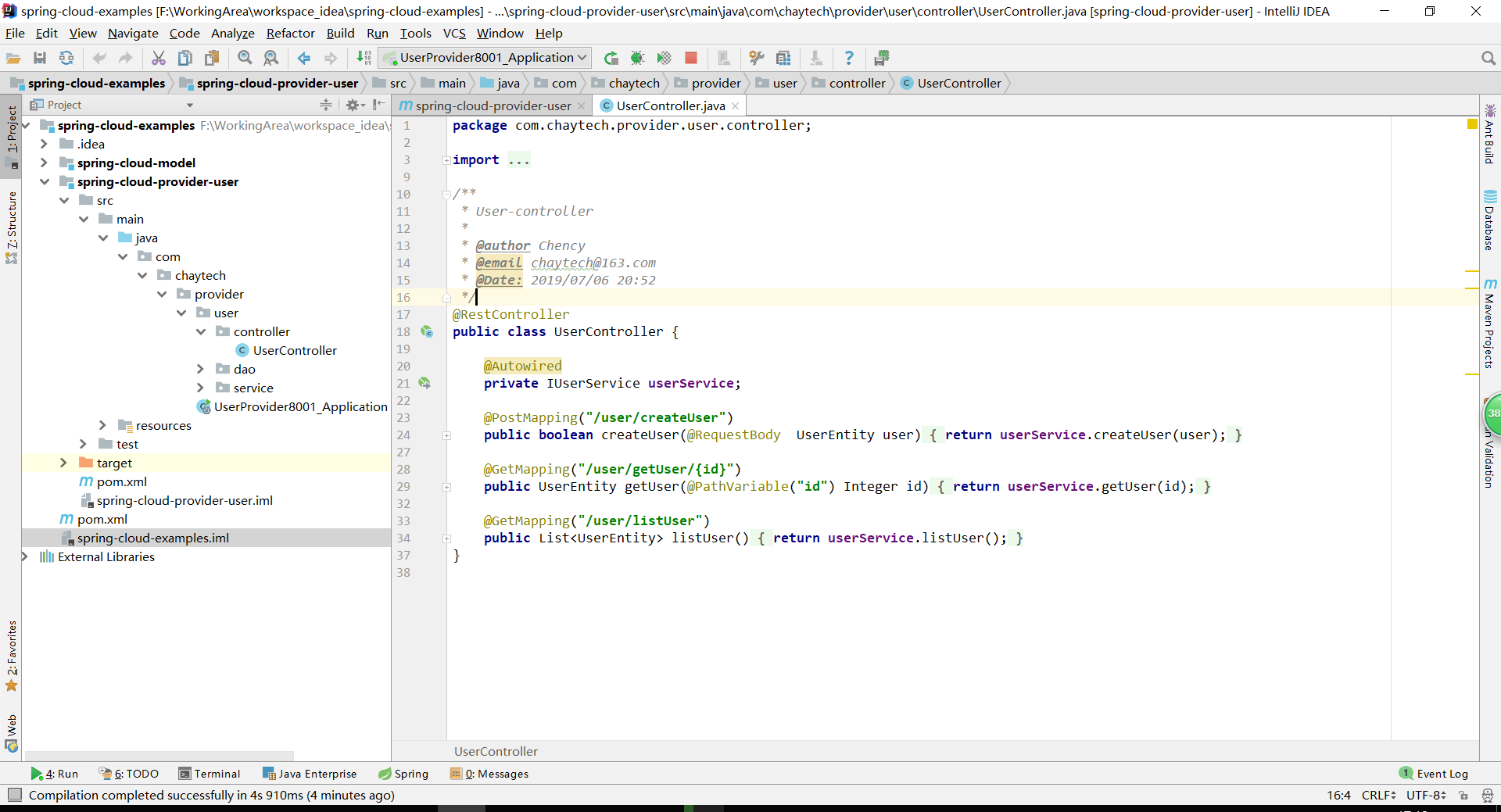Open the 4: Run tool window

pos(55,774)
